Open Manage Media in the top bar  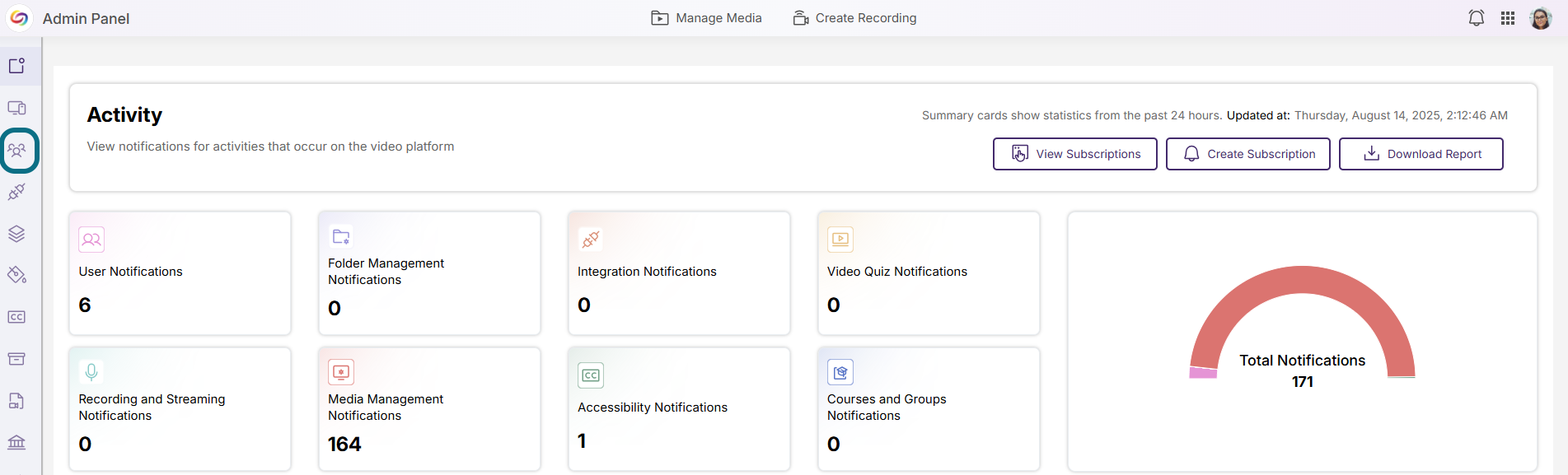706,18
